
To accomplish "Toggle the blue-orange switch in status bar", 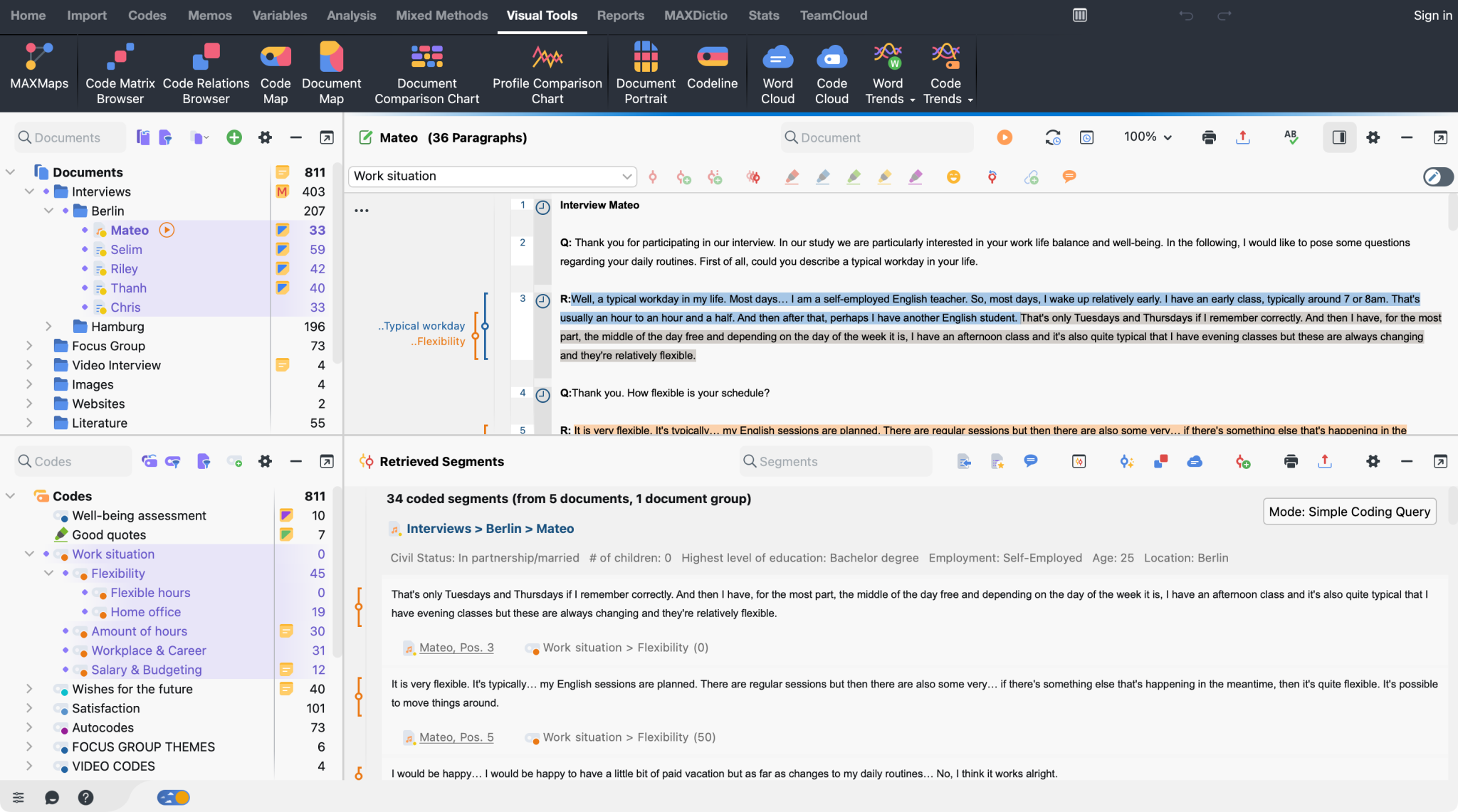I will tap(174, 797).
